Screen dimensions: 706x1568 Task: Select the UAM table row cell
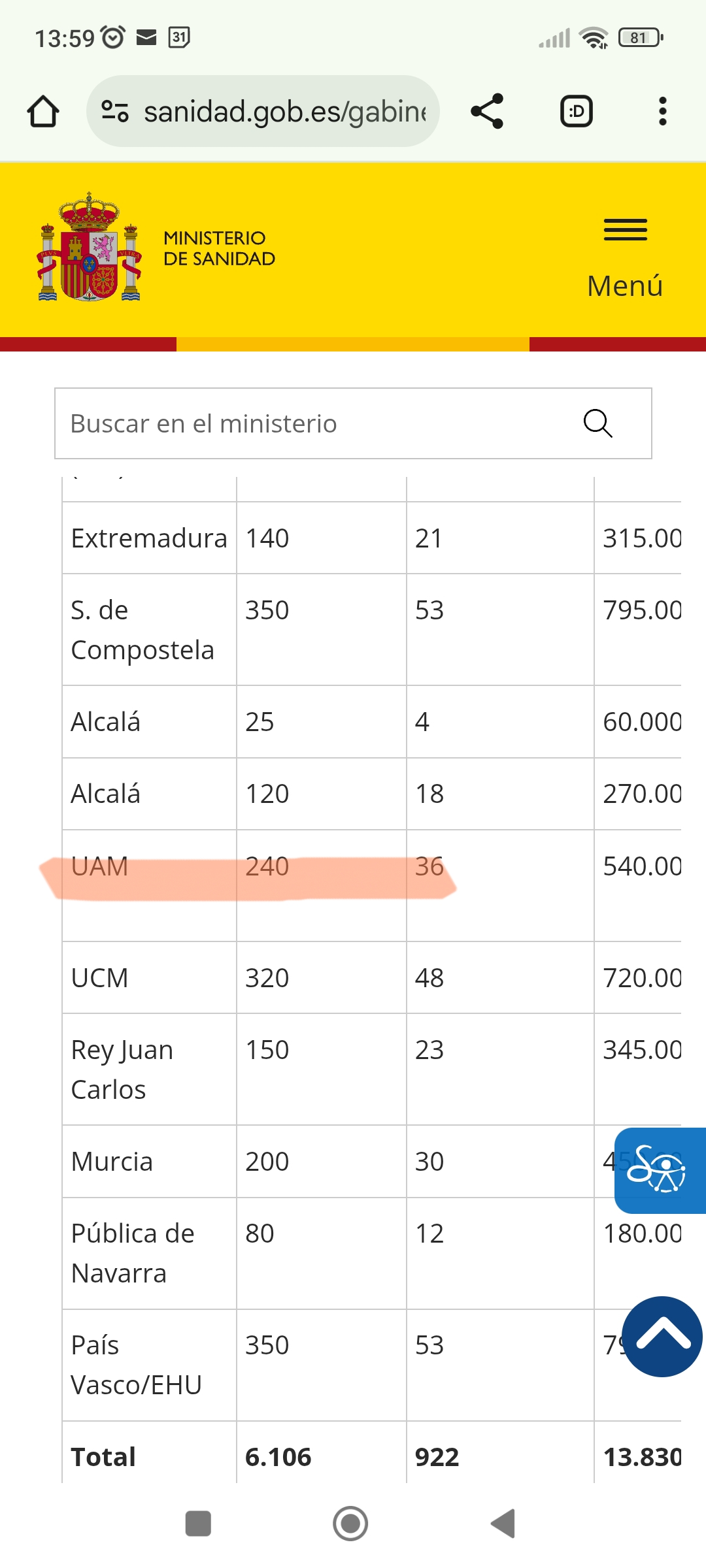[99, 867]
